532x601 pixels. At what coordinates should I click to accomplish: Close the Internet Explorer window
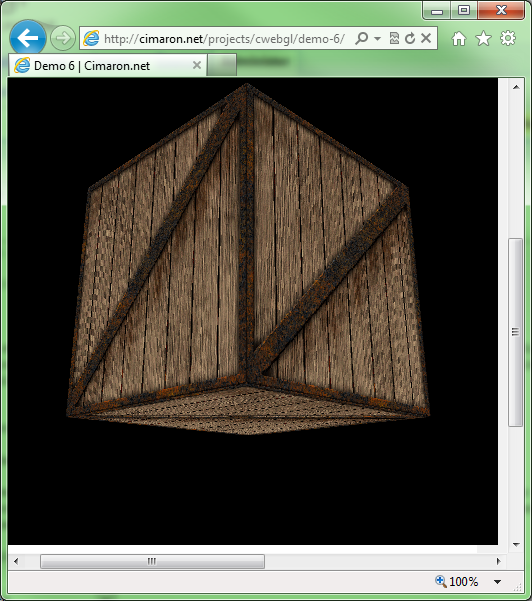(501, 10)
